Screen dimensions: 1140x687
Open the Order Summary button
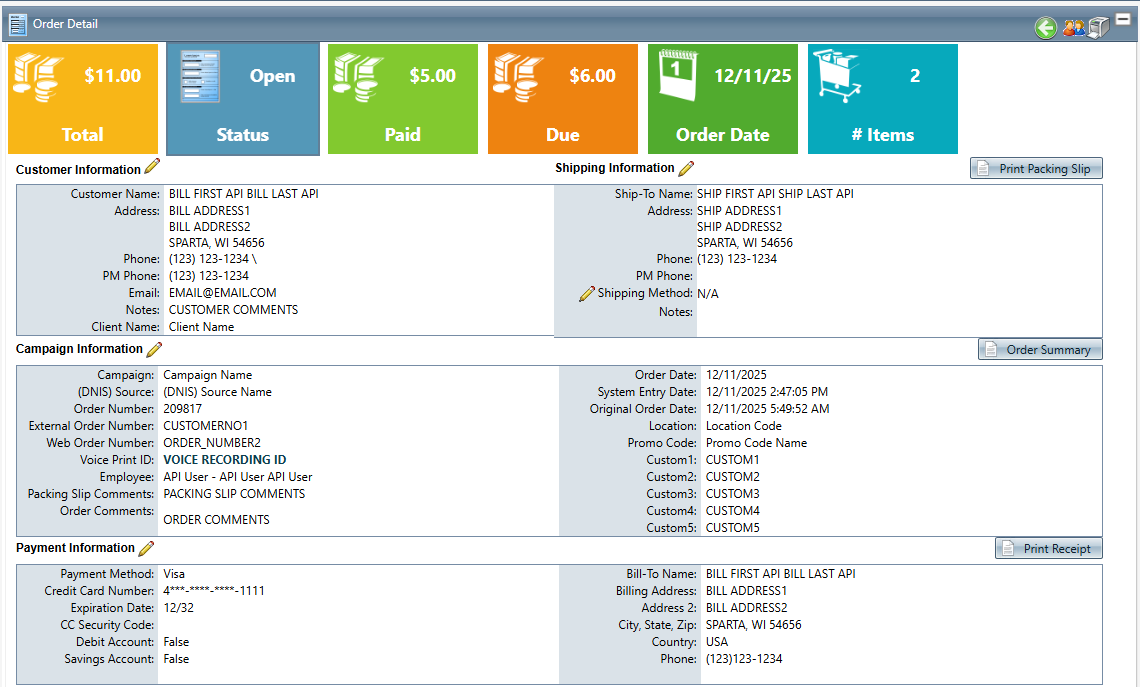click(1040, 350)
